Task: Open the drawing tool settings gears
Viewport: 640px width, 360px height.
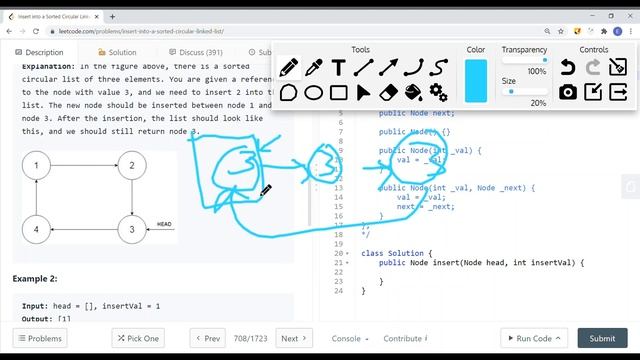Action: [x=438, y=93]
